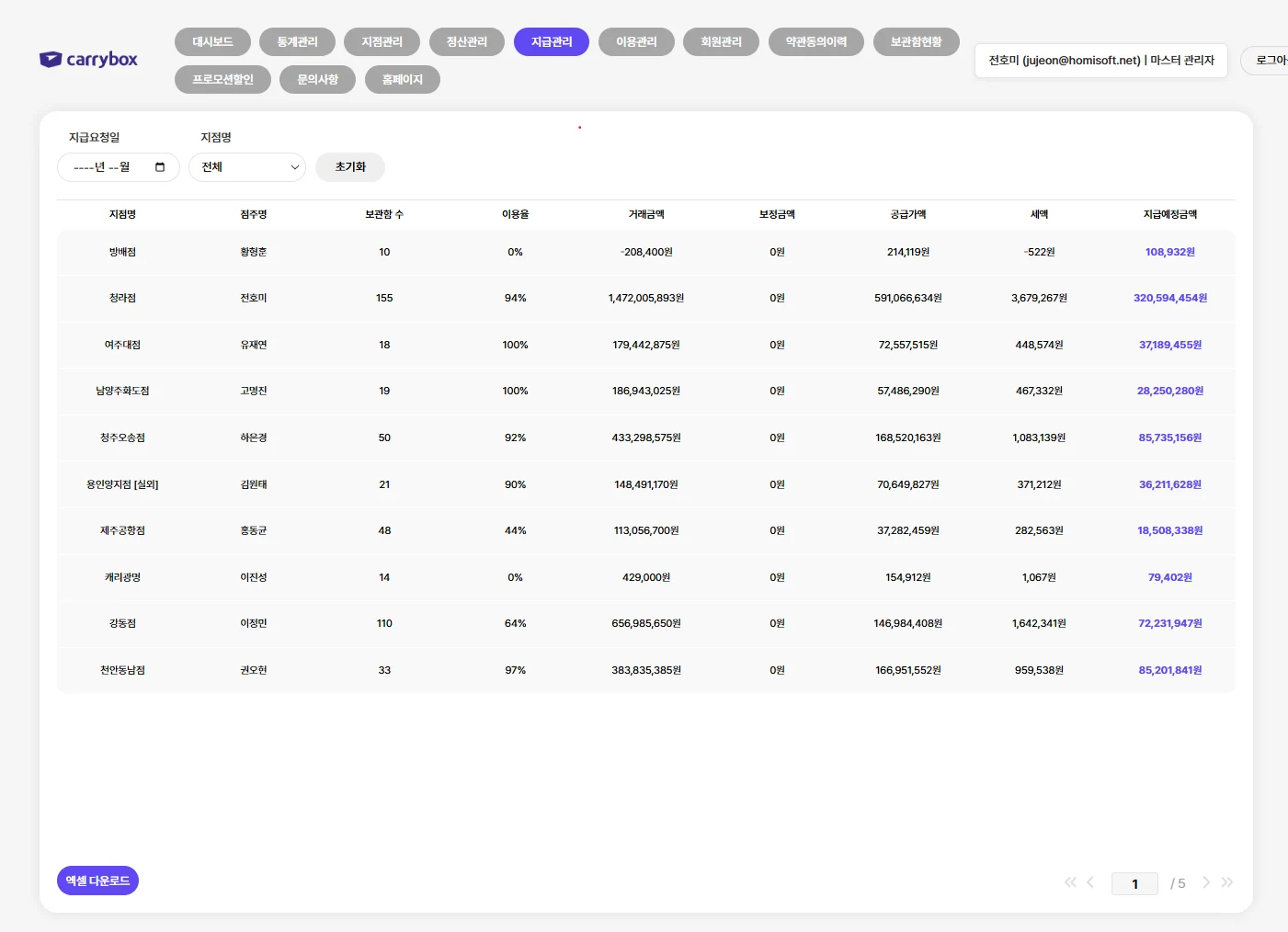Click owner name 권오현 in 천안동남점 row
The image size is (1288, 932).
coord(254,670)
